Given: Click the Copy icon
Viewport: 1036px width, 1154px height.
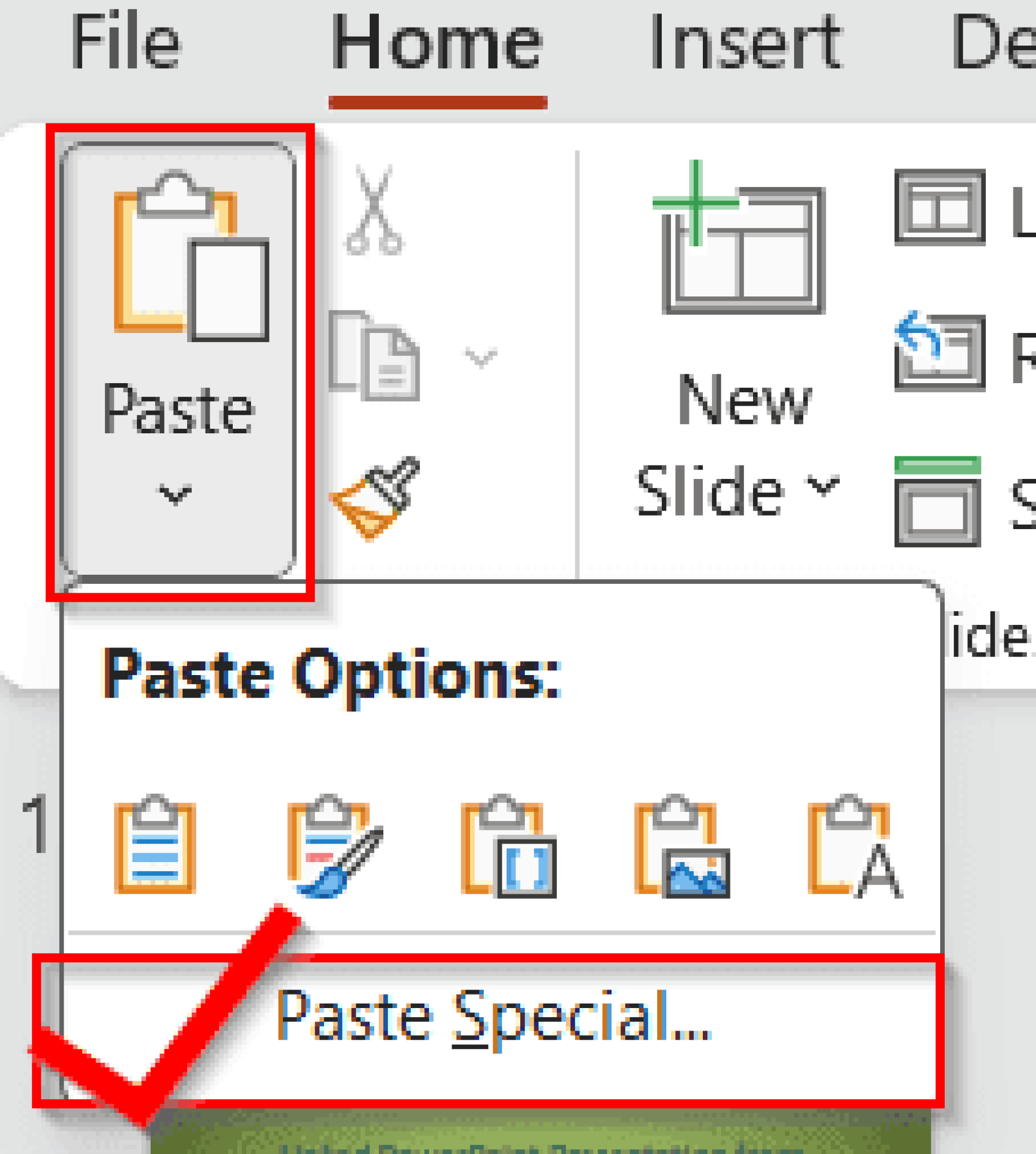Looking at the screenshot, I should (x=375, y=356).
